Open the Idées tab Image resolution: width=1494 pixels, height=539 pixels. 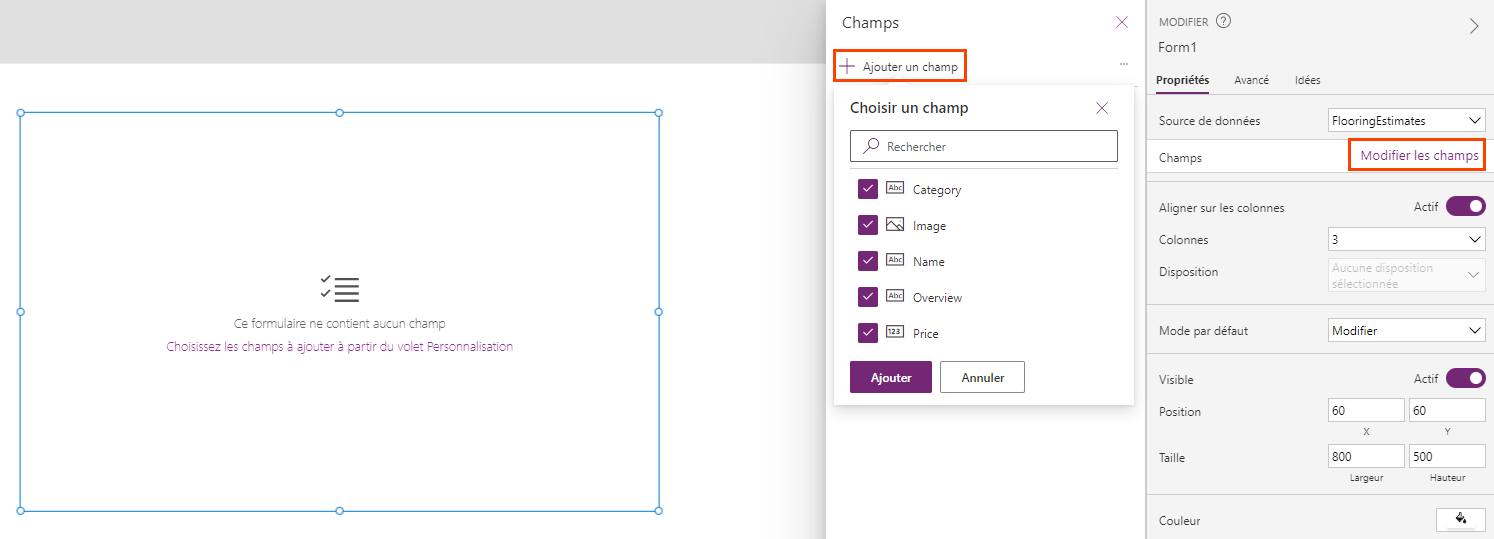1307,80
